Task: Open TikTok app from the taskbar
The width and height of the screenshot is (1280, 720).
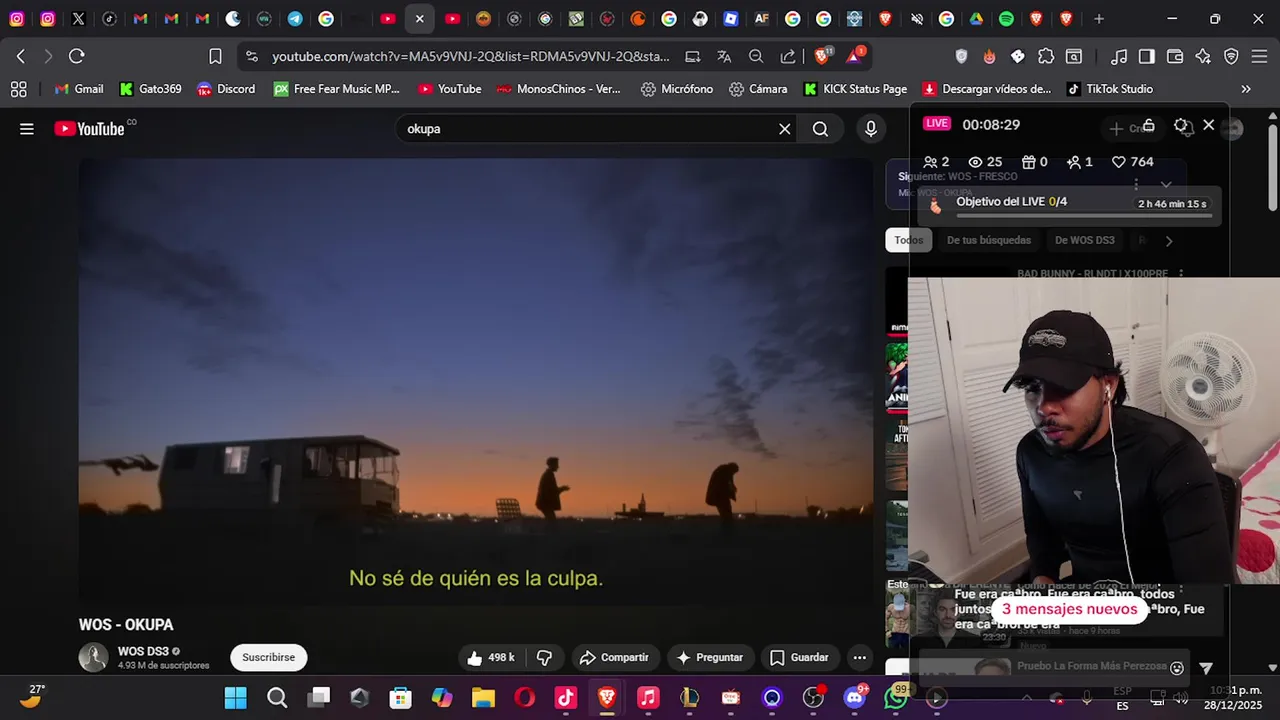Action: (566, 698)
